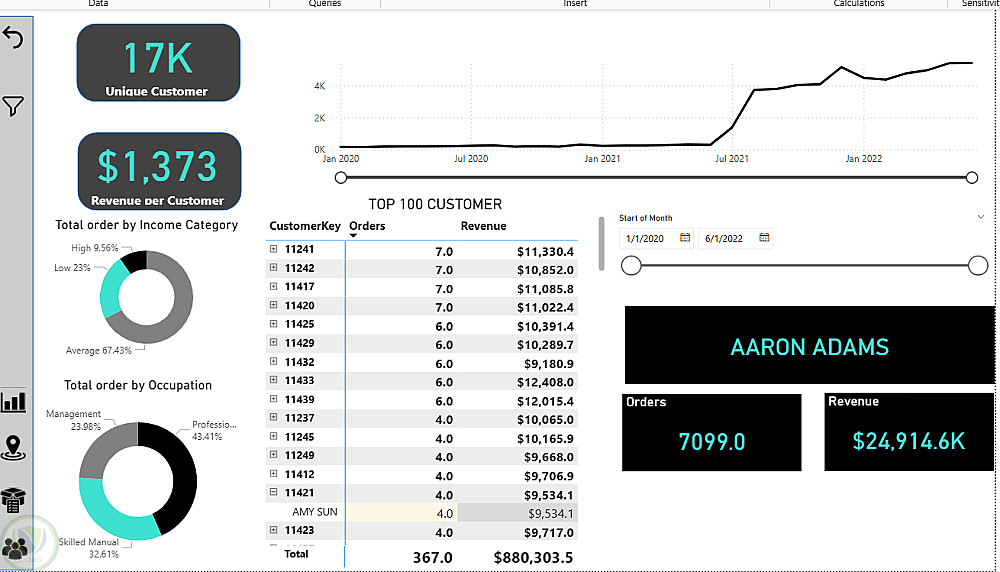Open the bar chart page icon
Viewport: 1000px width, 572px height.
click(13, 402)
